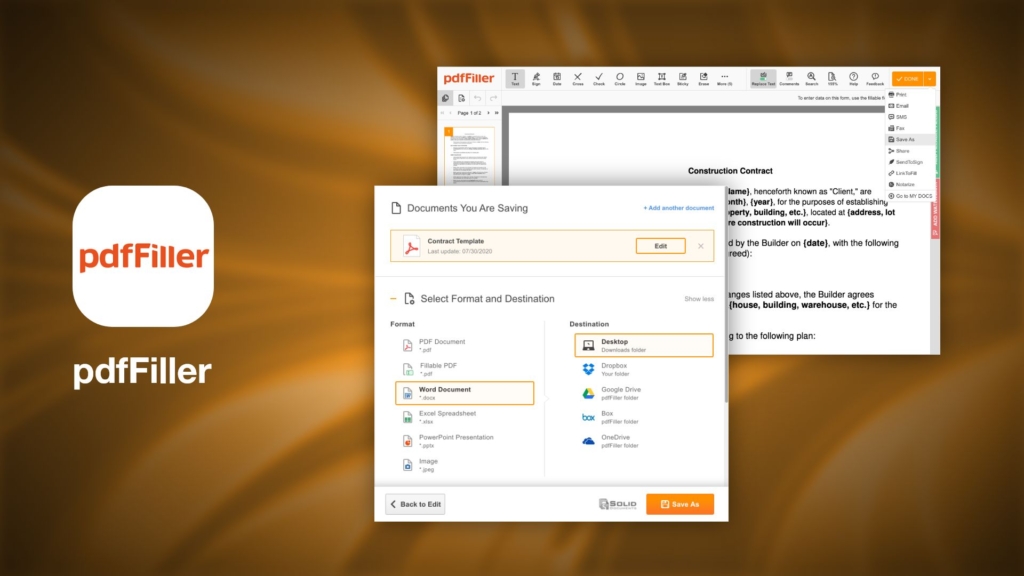The height and width of the screenshot is (576, 1024).
Task: Click the undo arrow
Action: (x=477, y=98)
